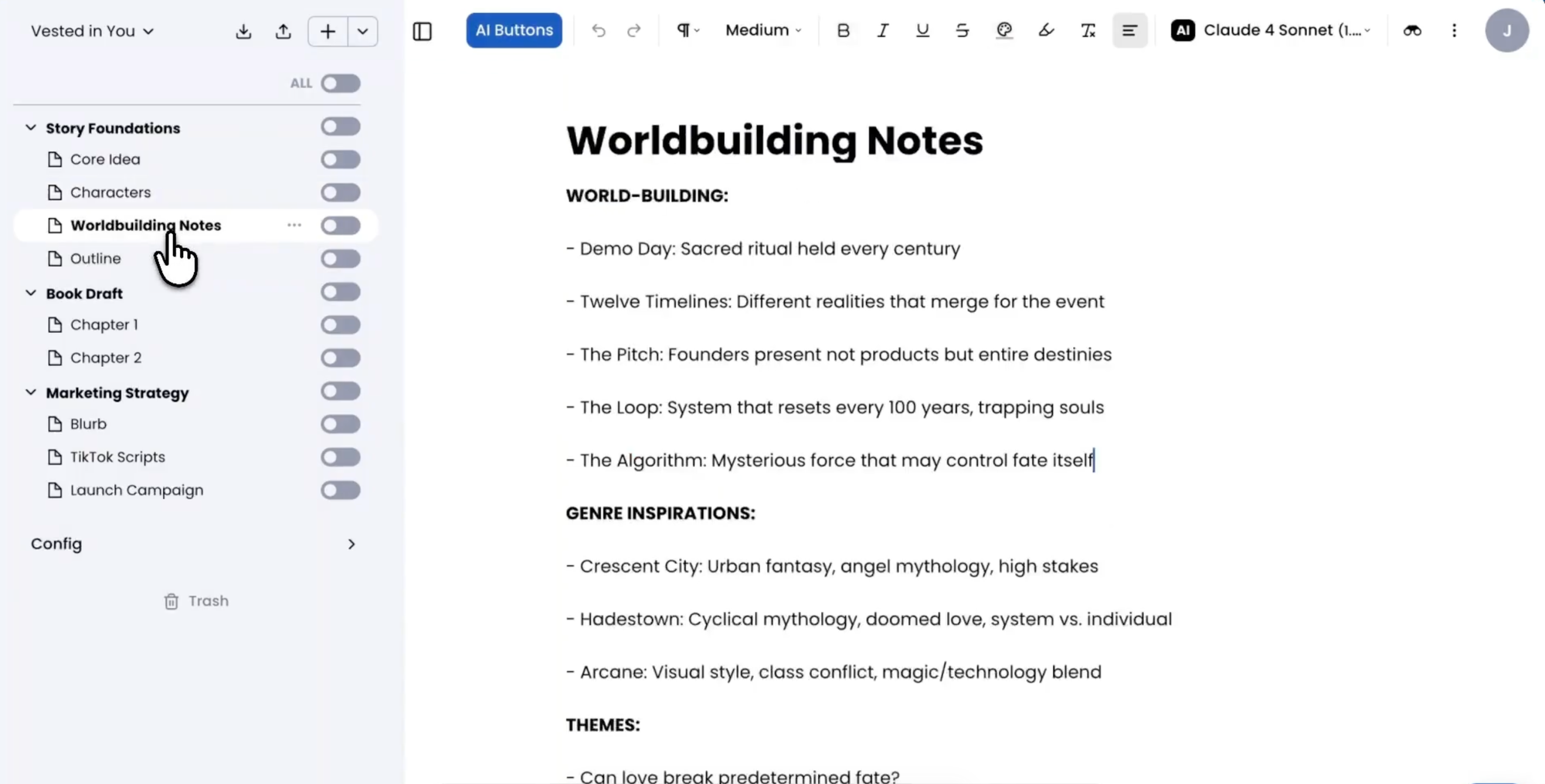Click the download/import icon in sidebar header
Screen dimensions: 1545x784
(x=243, y=32)
